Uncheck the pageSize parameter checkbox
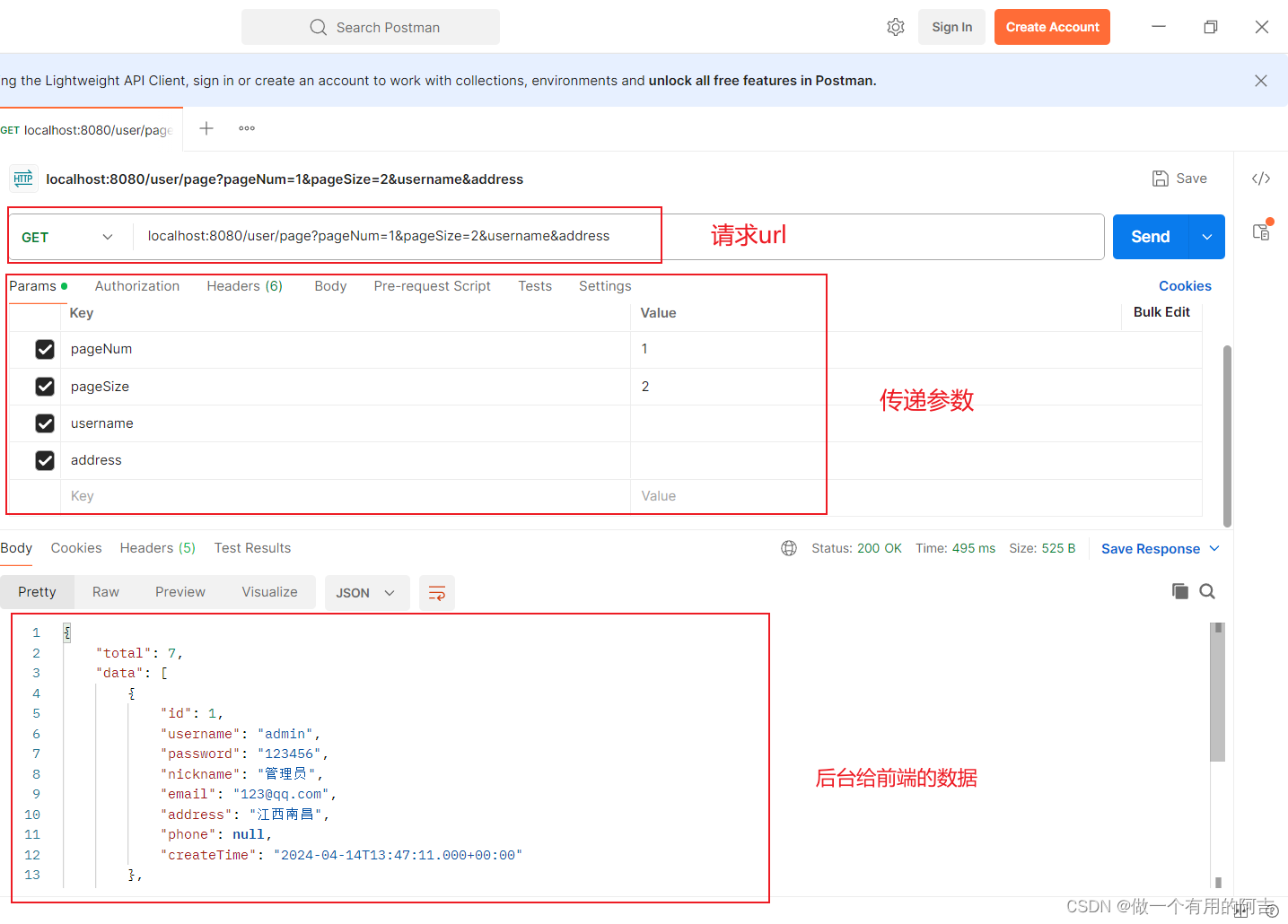Screen dimensions: 1288x924 point(45,387)
